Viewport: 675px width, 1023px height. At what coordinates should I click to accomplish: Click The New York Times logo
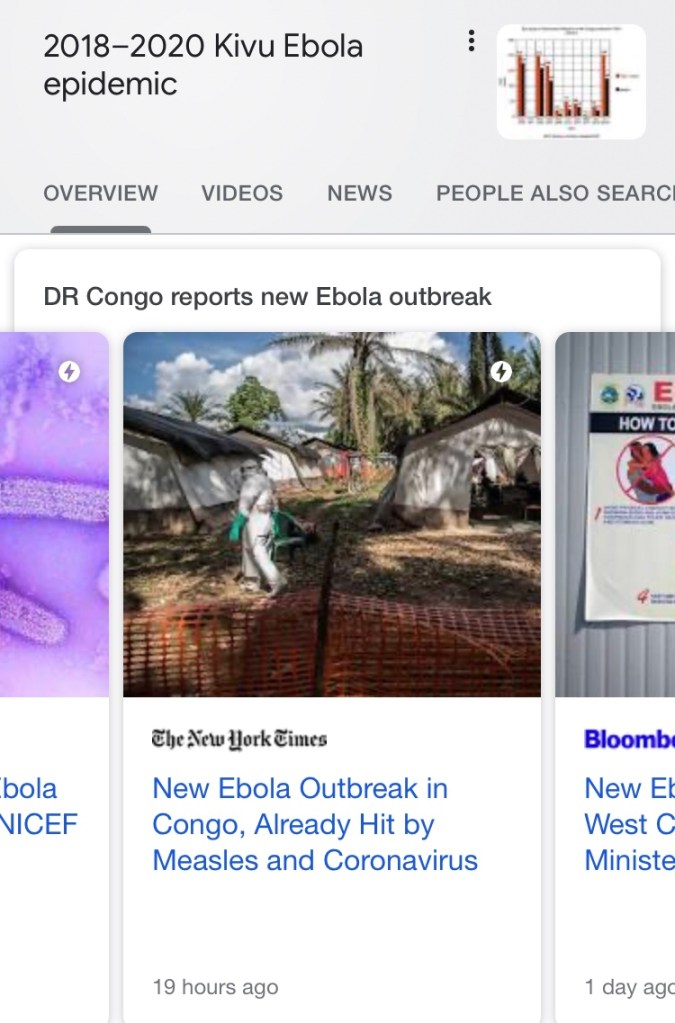[239, 739]
